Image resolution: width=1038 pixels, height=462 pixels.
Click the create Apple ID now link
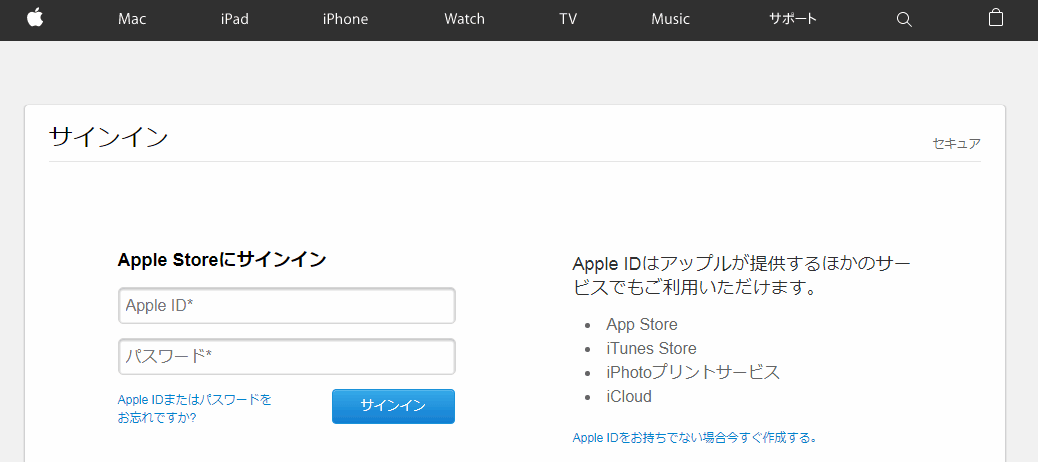695,438
